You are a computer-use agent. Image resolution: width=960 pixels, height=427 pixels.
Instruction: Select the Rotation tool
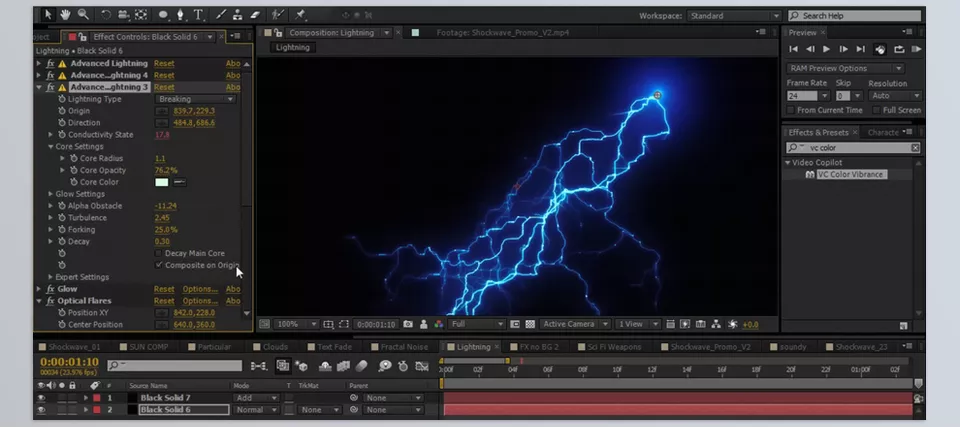coord(106,14)
